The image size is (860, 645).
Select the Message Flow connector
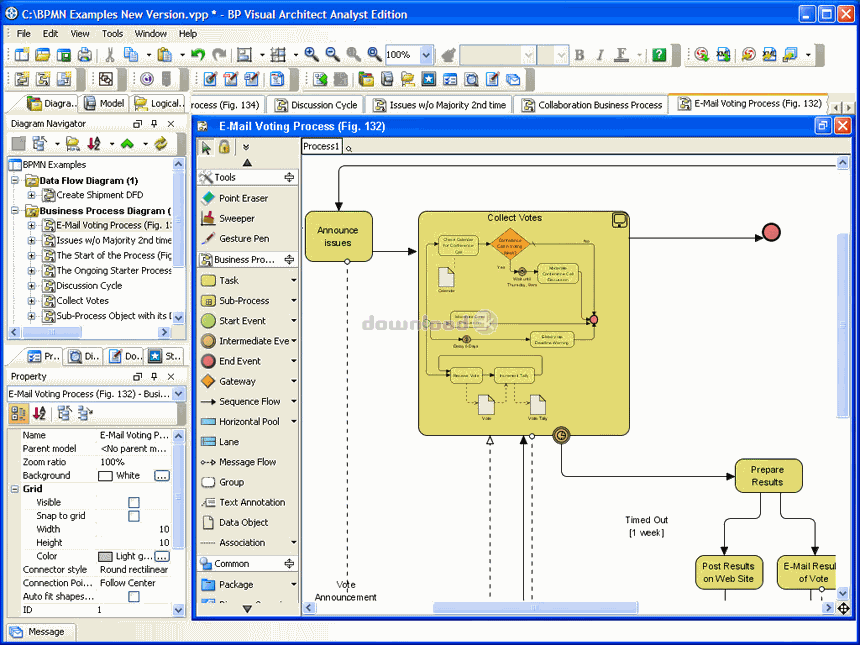tap(247, 462)
